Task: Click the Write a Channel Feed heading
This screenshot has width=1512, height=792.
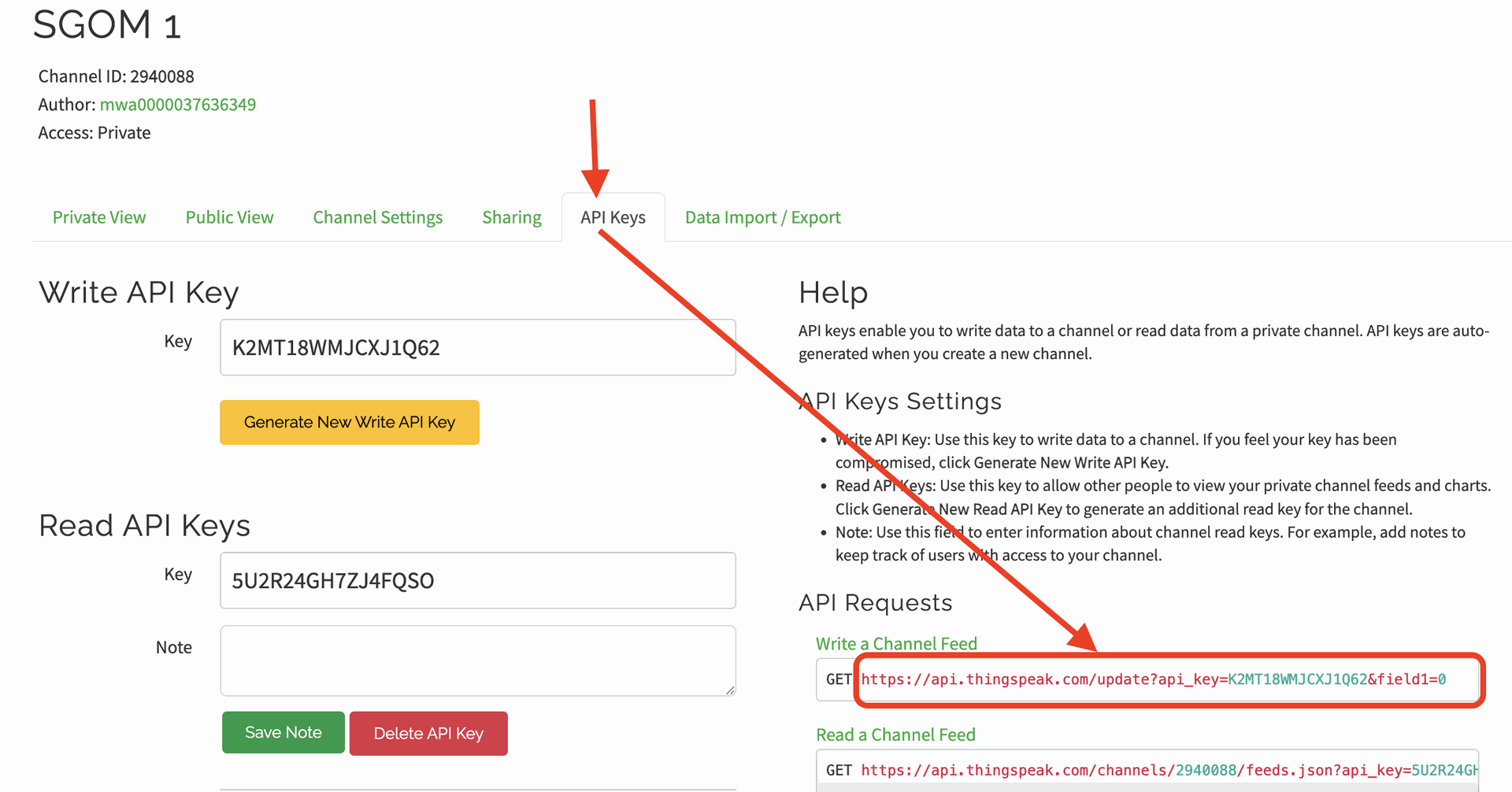Action: [896, 644]
